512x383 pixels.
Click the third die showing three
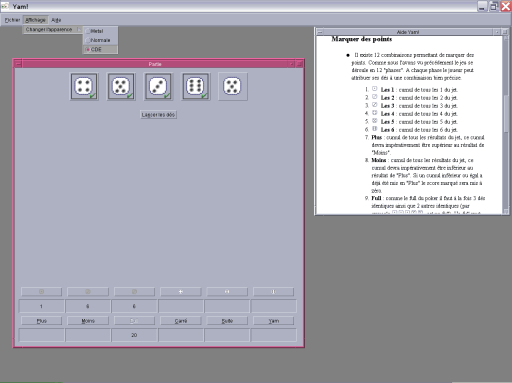[x=159, y=87]
